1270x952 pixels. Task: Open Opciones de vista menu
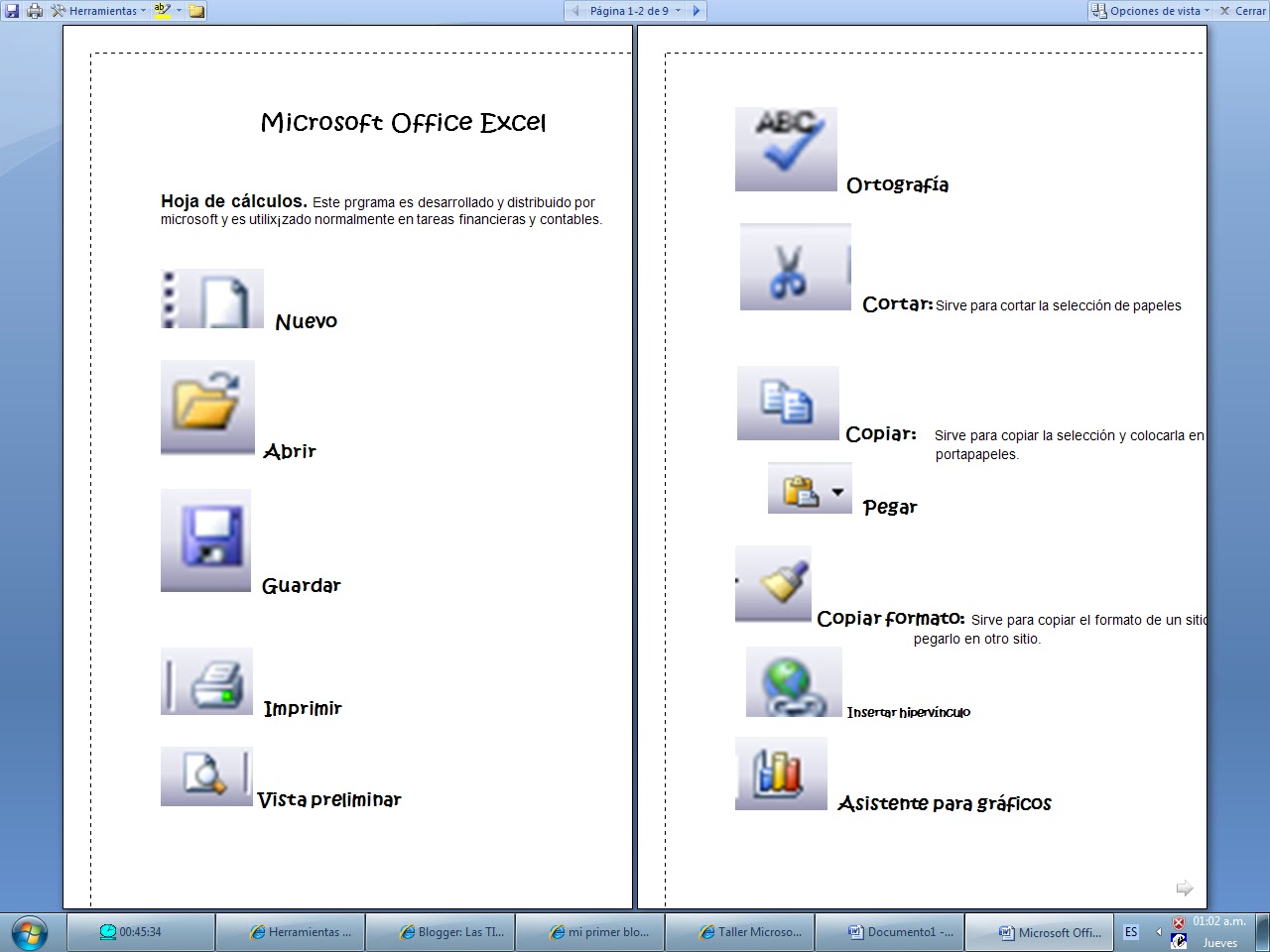coord(1151,11)
